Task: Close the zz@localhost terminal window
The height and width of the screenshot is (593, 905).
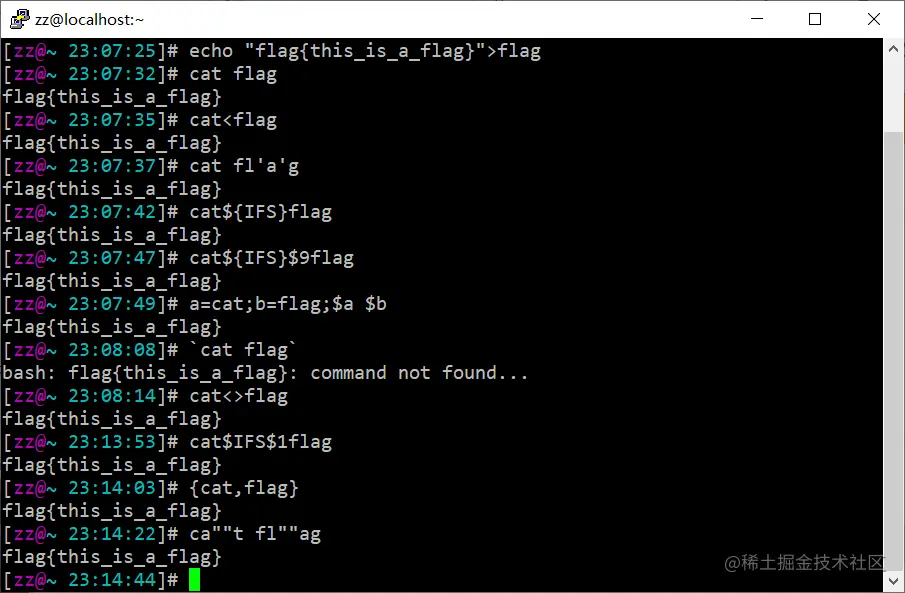Action: [874, 19]
